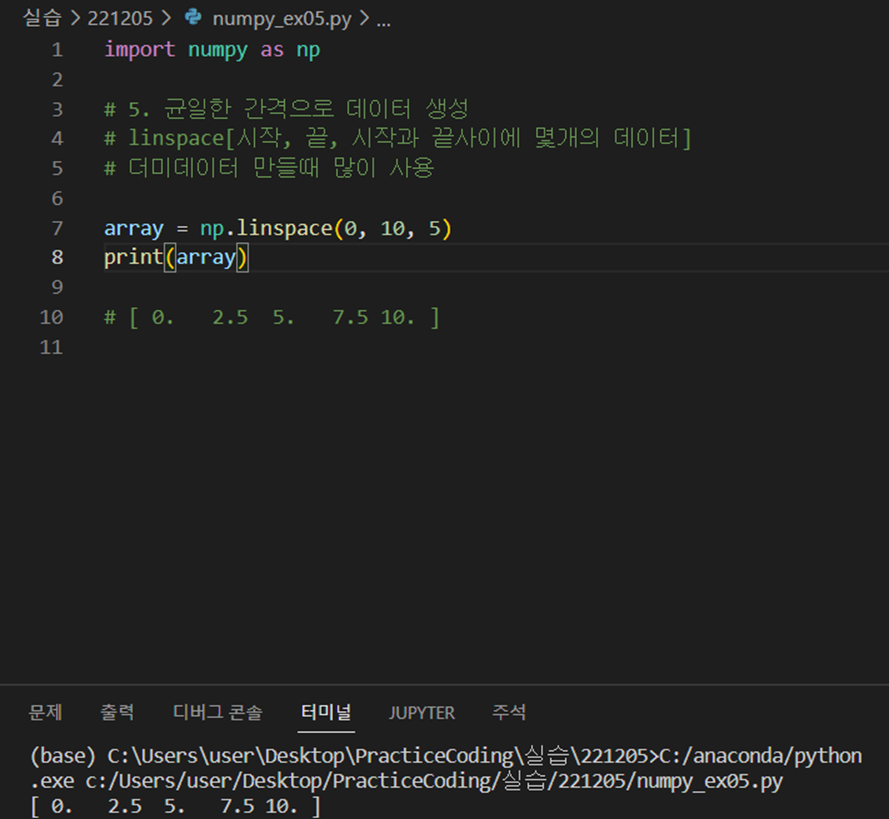Open the JUPYTER panel tab
Image resolution: width=889 pixels, height=819 pixels.
(422, 713)
